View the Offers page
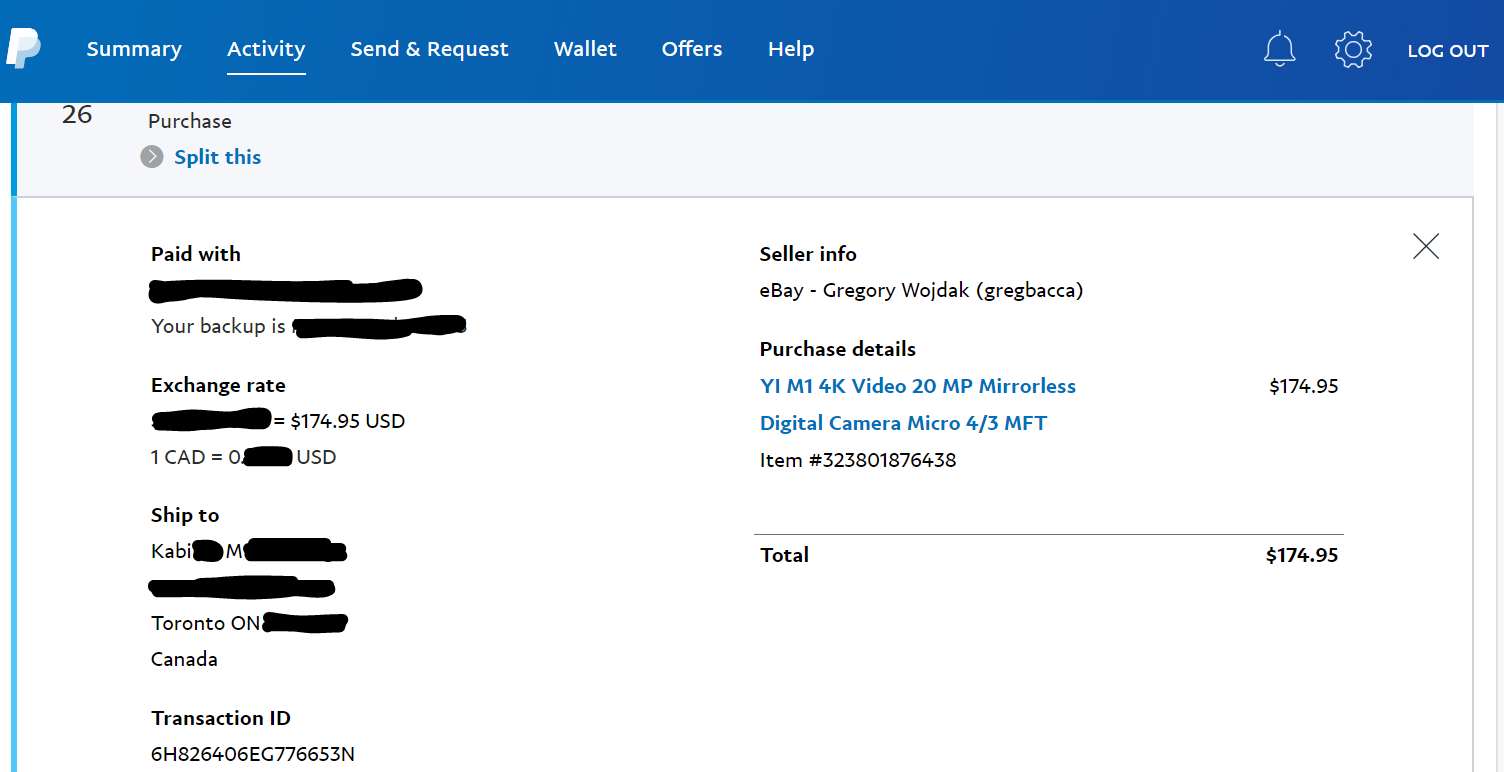 (x=692, y=49)
